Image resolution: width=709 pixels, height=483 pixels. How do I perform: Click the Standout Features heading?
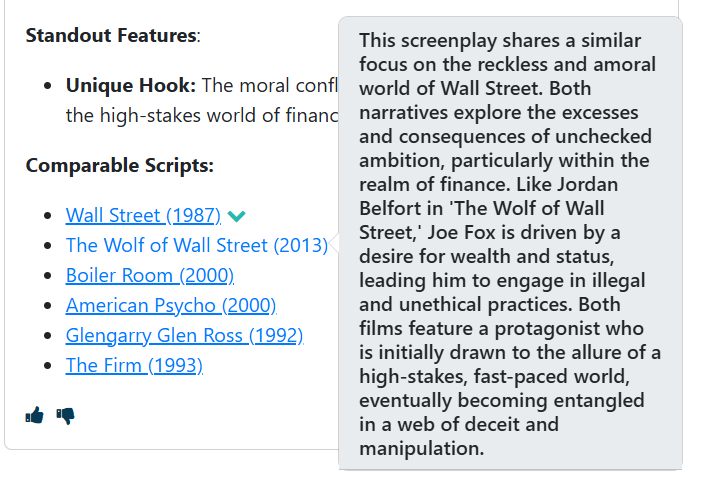pyautogui.click(x=113, y=35)
